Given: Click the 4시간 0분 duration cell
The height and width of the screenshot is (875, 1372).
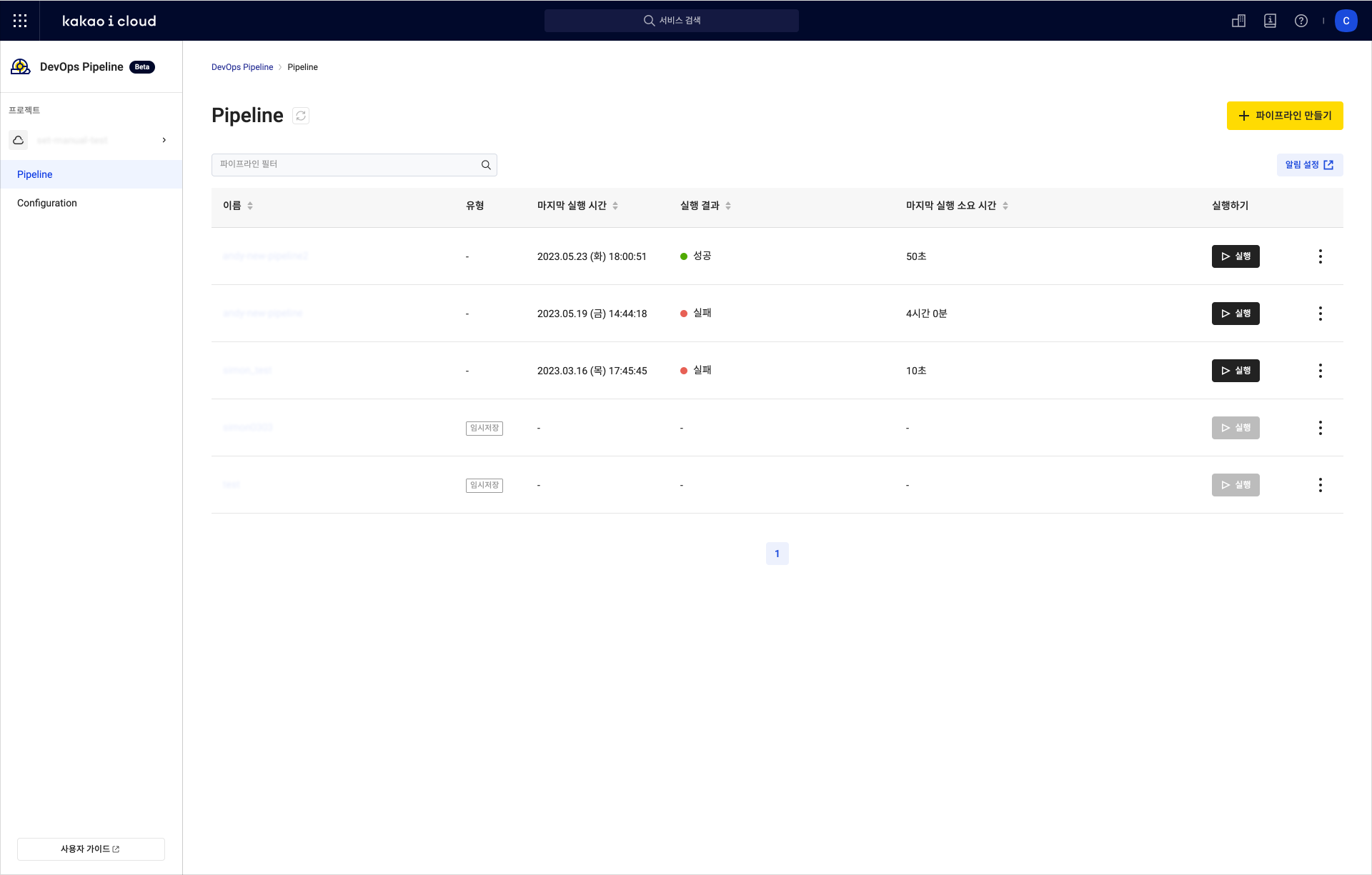Looking at the screenshot, I should tap(926, 314).
